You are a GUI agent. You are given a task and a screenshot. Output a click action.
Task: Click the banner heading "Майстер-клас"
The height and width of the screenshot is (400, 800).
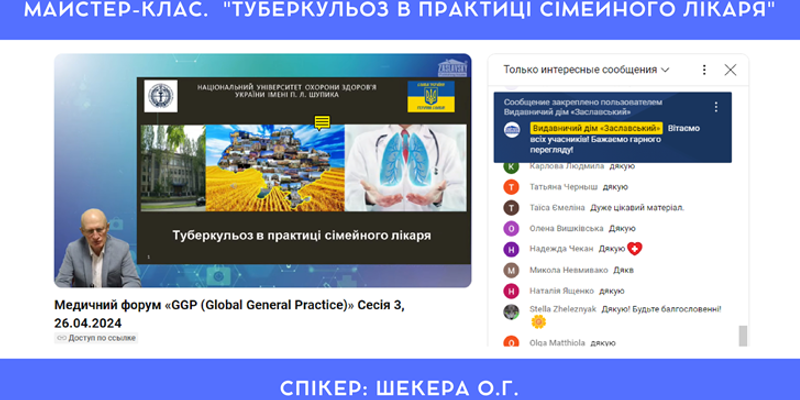click(x=116, y=9)
